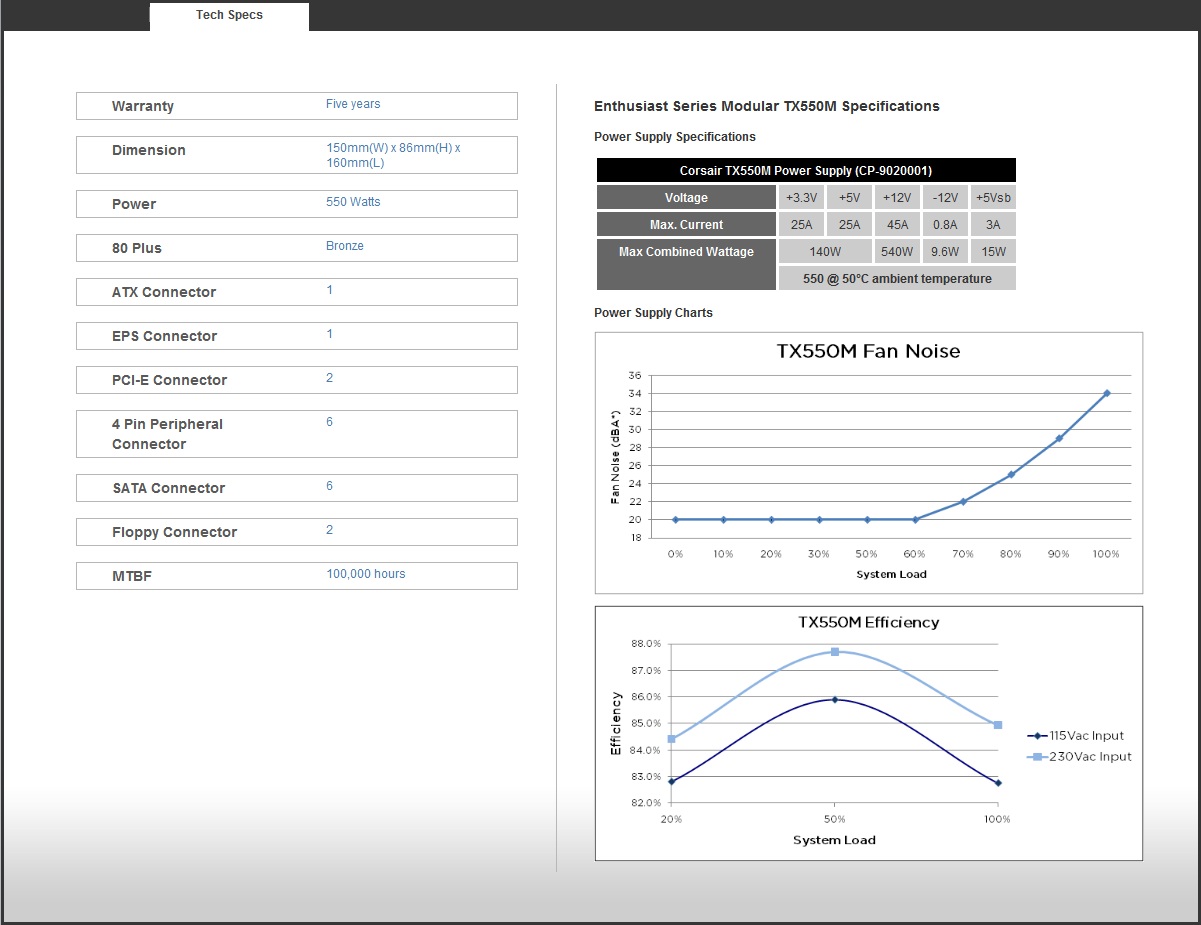Select the 140W combined wattage cell
Image resolution: width=1201 pixels, height=925 pixels.
(x=826, y=252)
